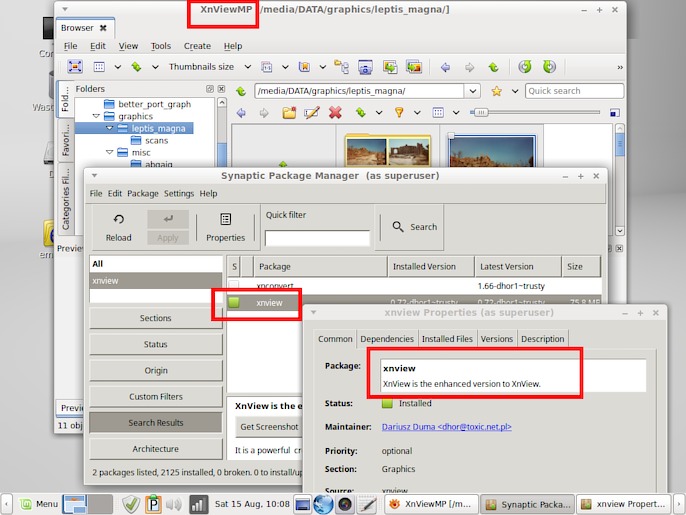686x515 pixels.
Task: Click the folder tree icon in XnViewMP toolbar
Action: (x=341, y=67)
